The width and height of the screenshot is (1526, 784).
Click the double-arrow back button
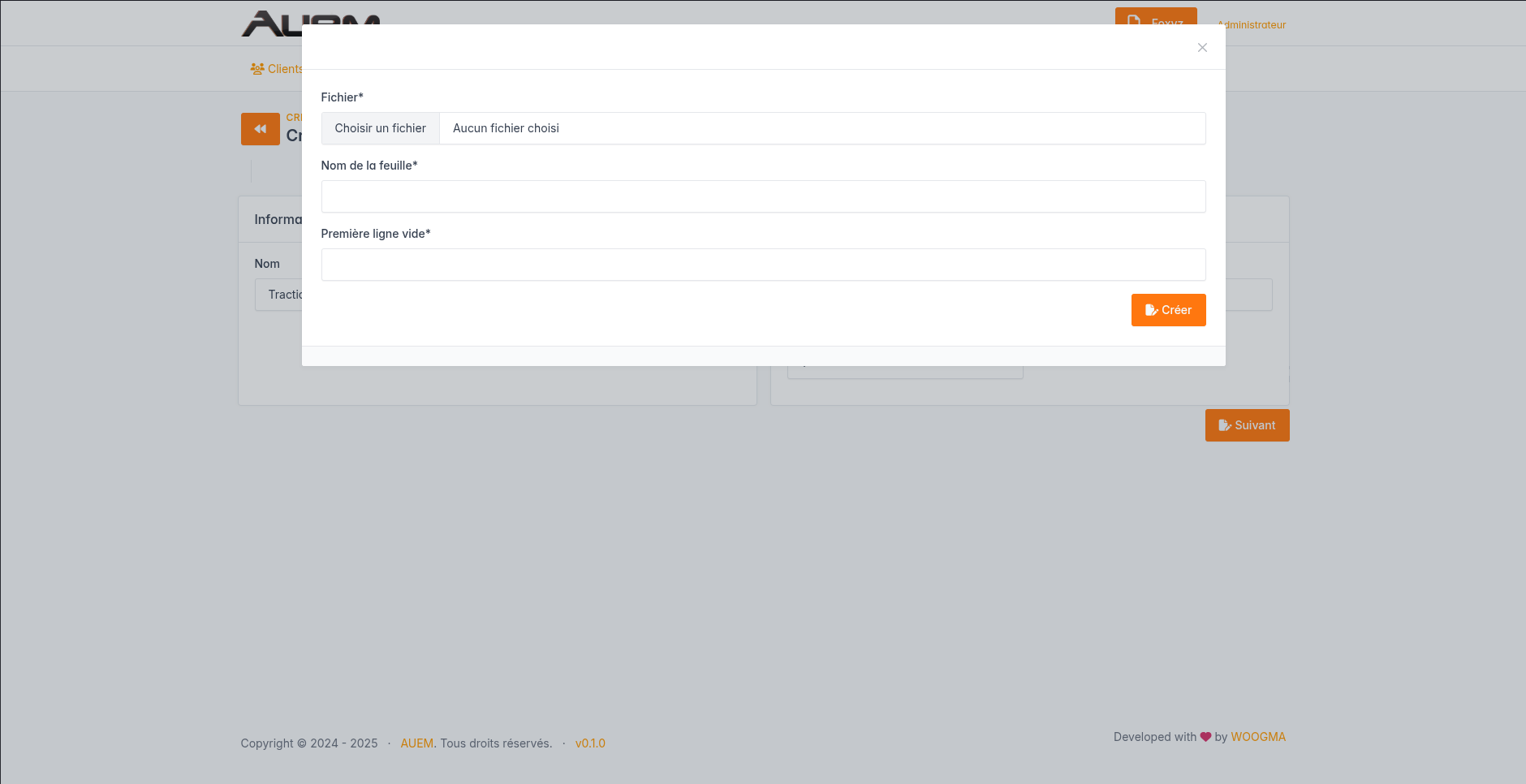[260, 129]
